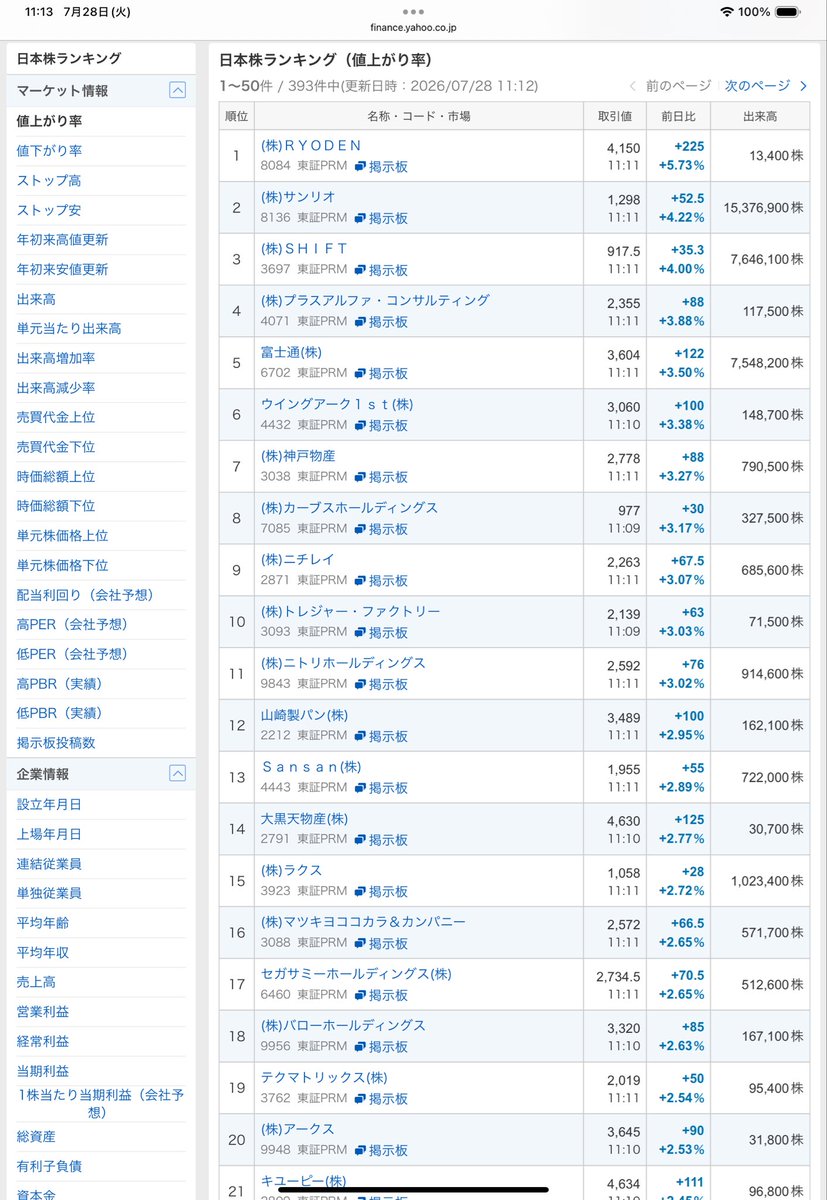
Task: Open 富士通(株) stock page
Action: (291, 352)
